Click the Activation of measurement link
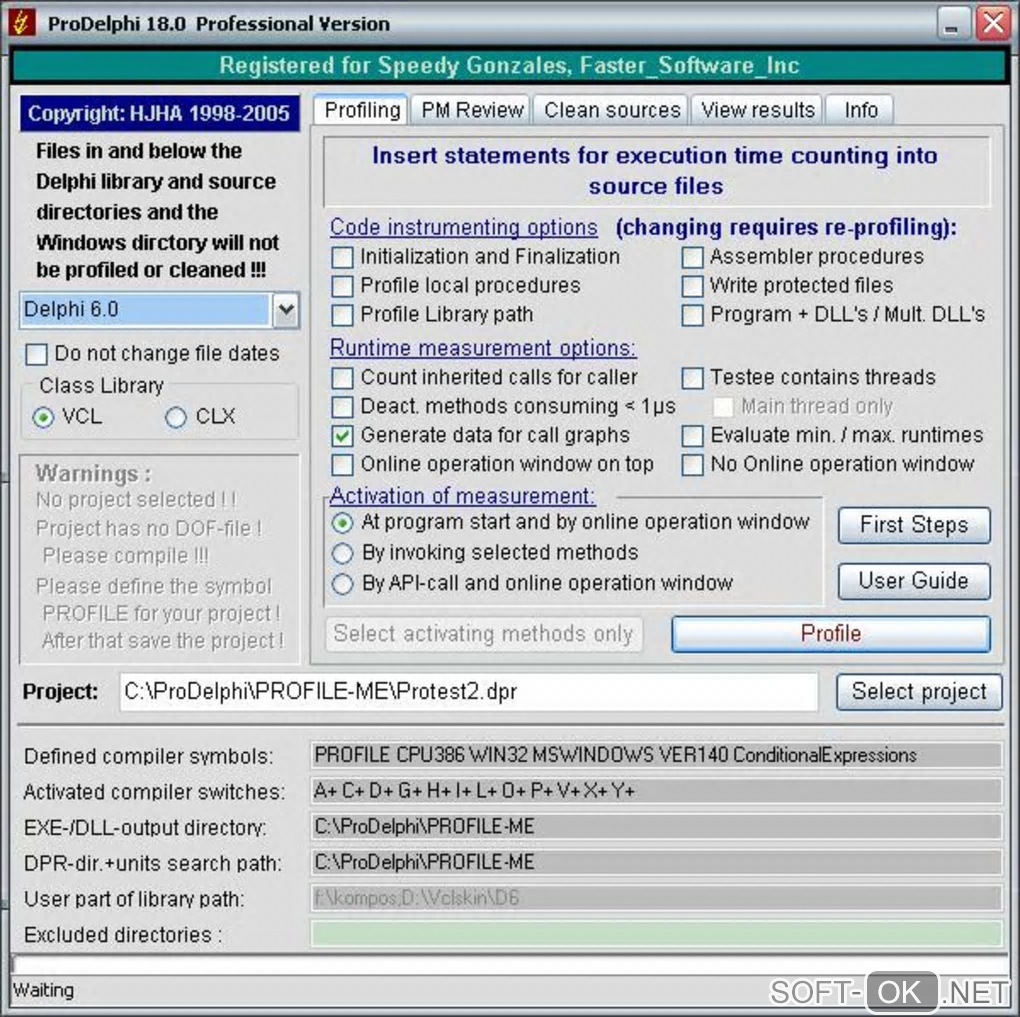The height and width of the screenshot is (1017, 1020). tap(462, 496)
